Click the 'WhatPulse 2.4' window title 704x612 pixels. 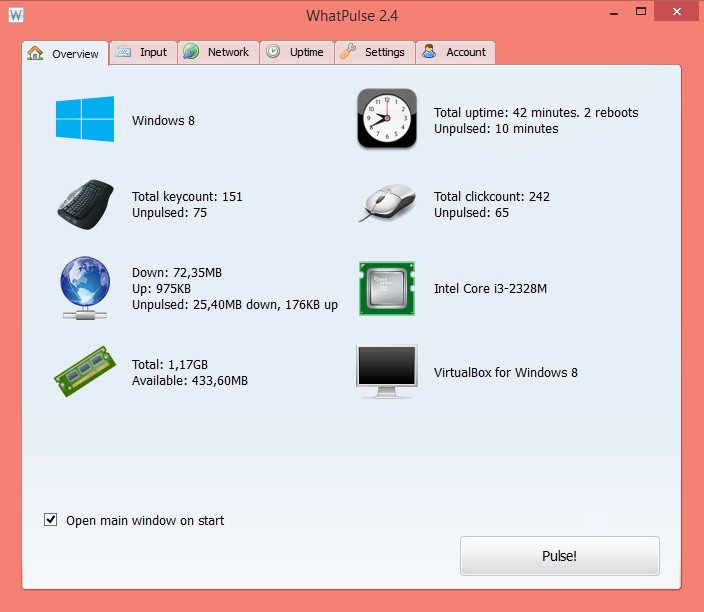[x=352, y=16]
